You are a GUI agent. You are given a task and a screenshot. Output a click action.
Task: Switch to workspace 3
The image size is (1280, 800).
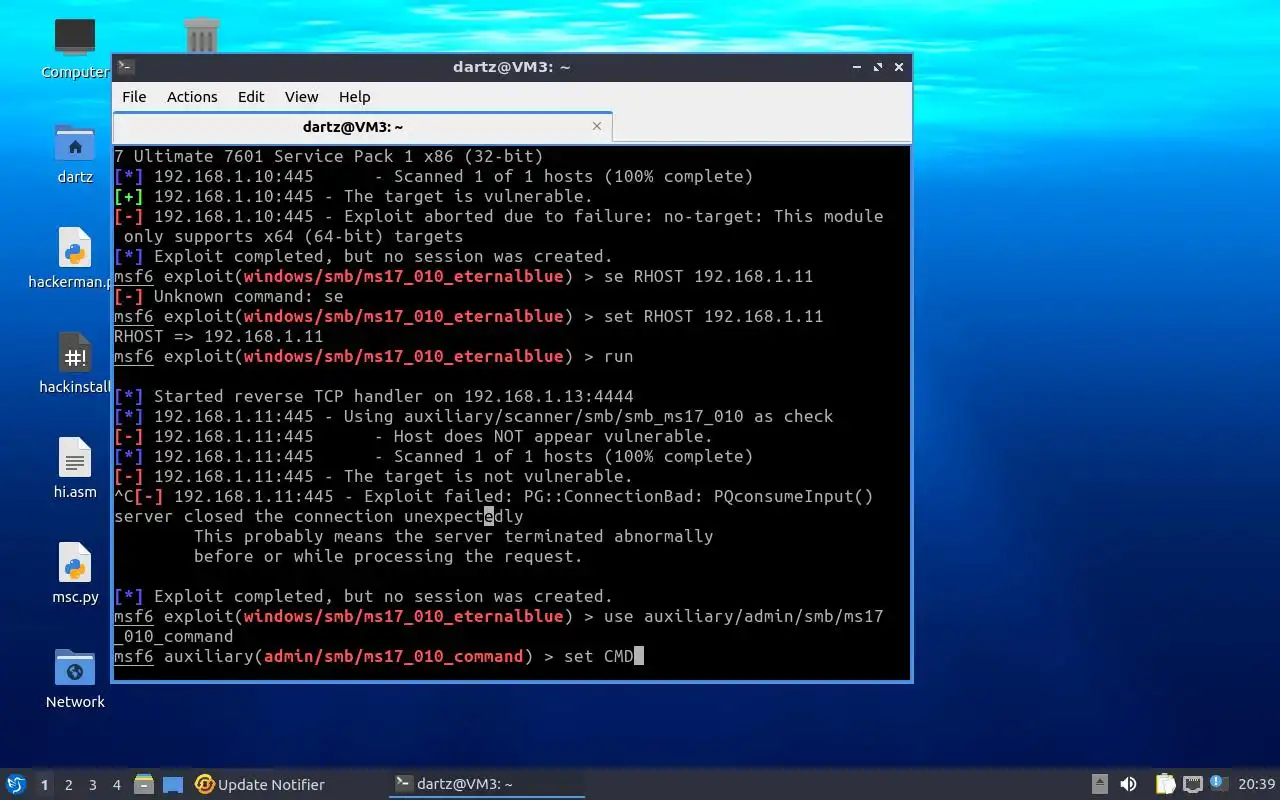pyautogui.click(x=92, y=785)
